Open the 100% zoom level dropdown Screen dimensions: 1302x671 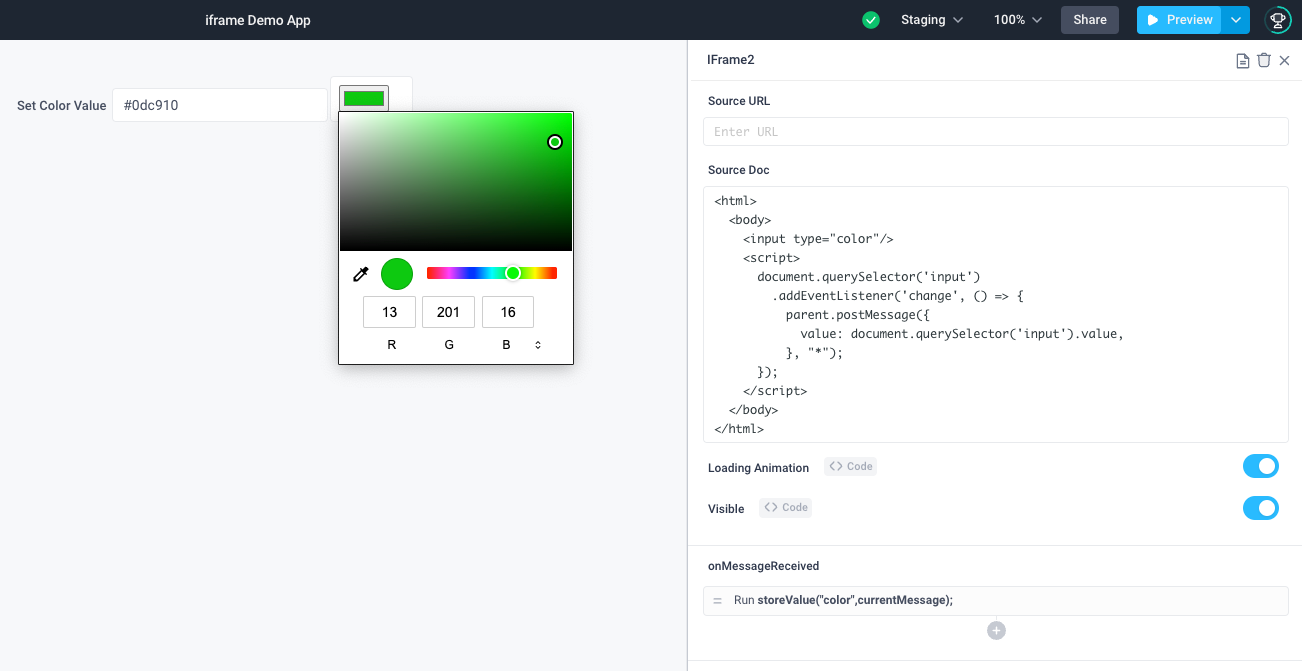point(1016,19)
